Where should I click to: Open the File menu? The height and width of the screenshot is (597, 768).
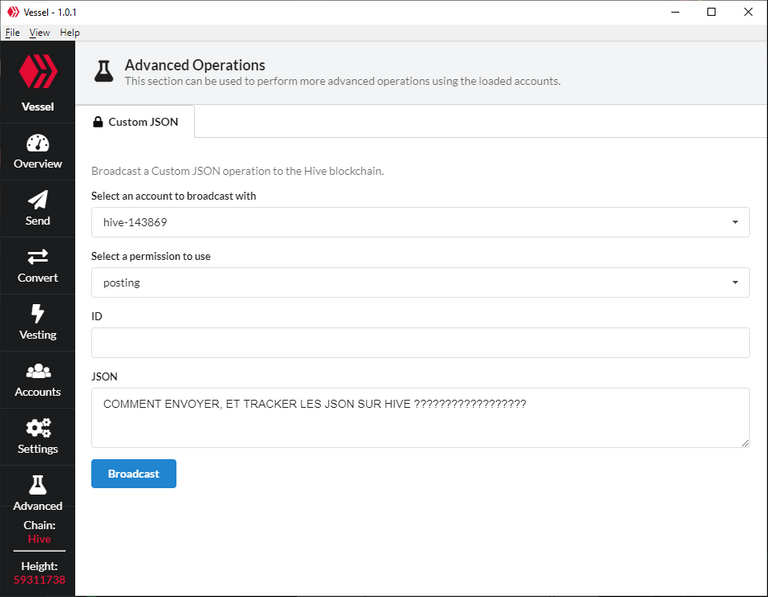pyautogui.click(x=13, y=33)
